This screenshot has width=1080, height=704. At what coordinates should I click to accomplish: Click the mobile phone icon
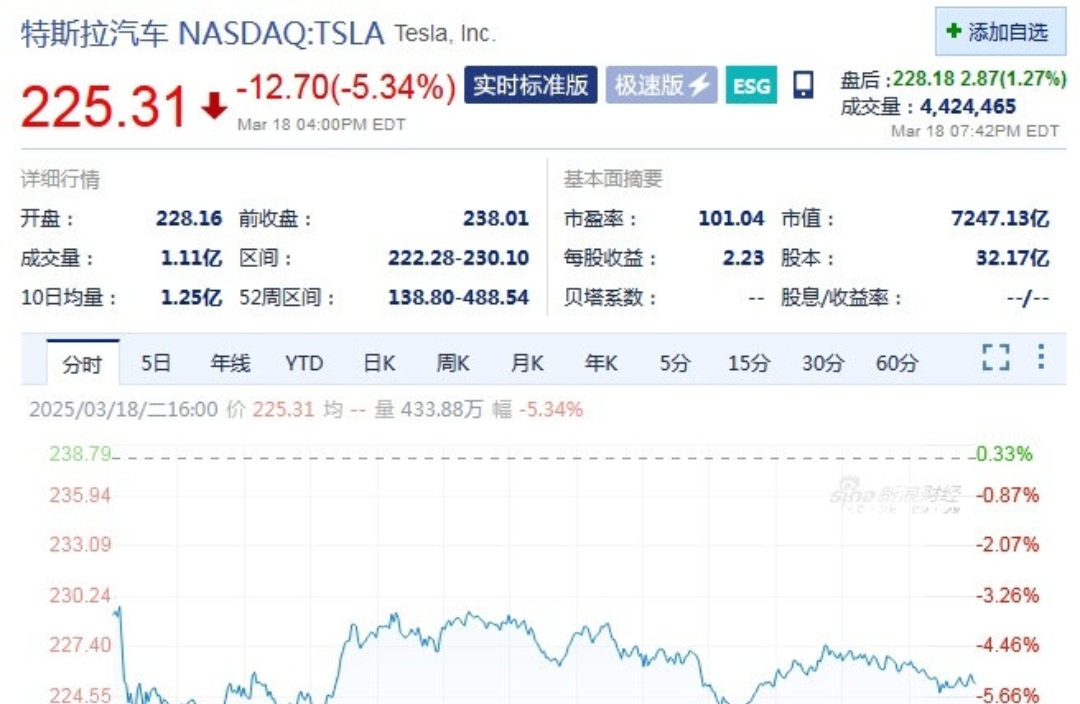point(803,85)
